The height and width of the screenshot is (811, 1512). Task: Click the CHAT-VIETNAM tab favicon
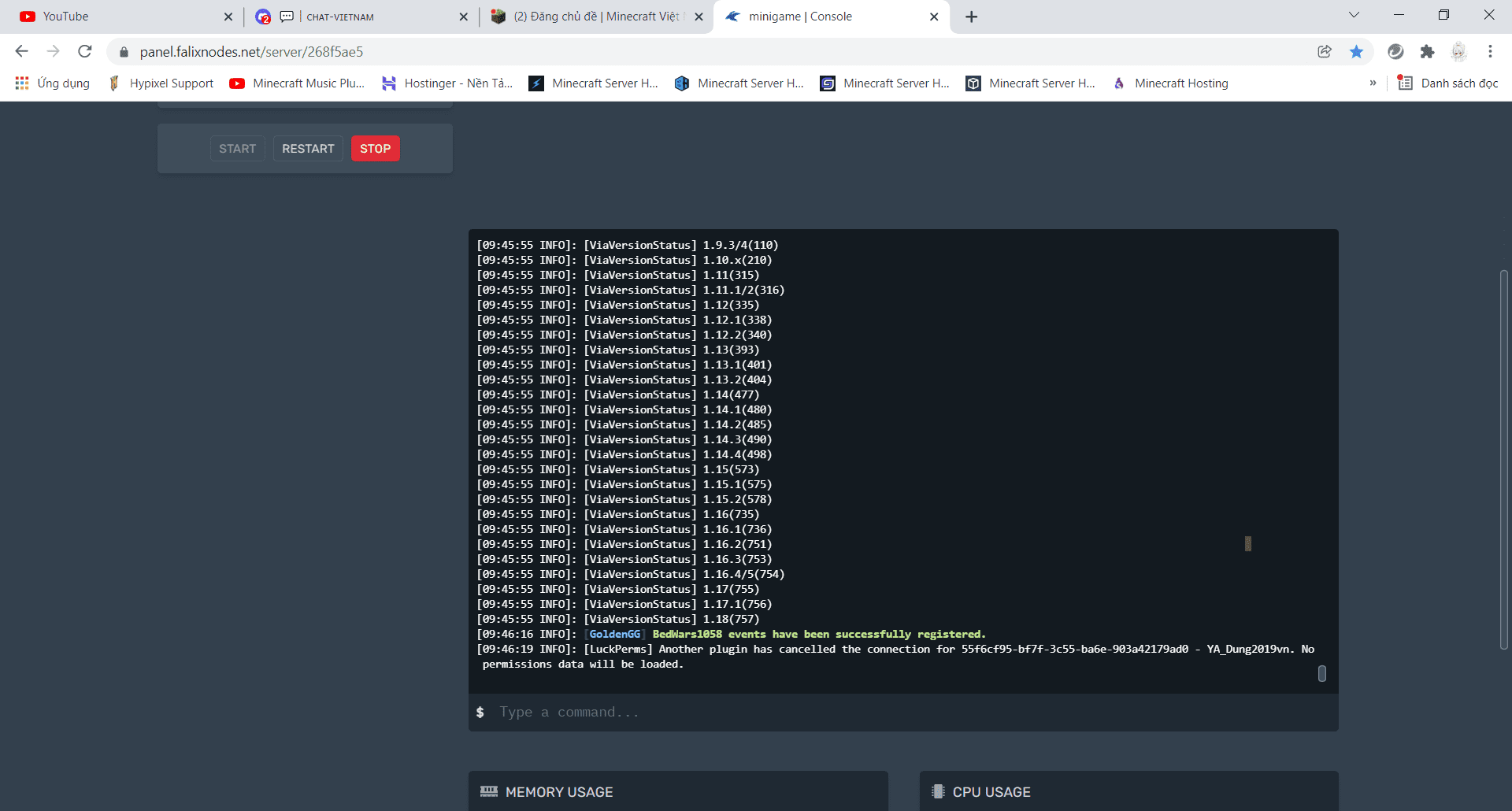[x=263, y=17]
